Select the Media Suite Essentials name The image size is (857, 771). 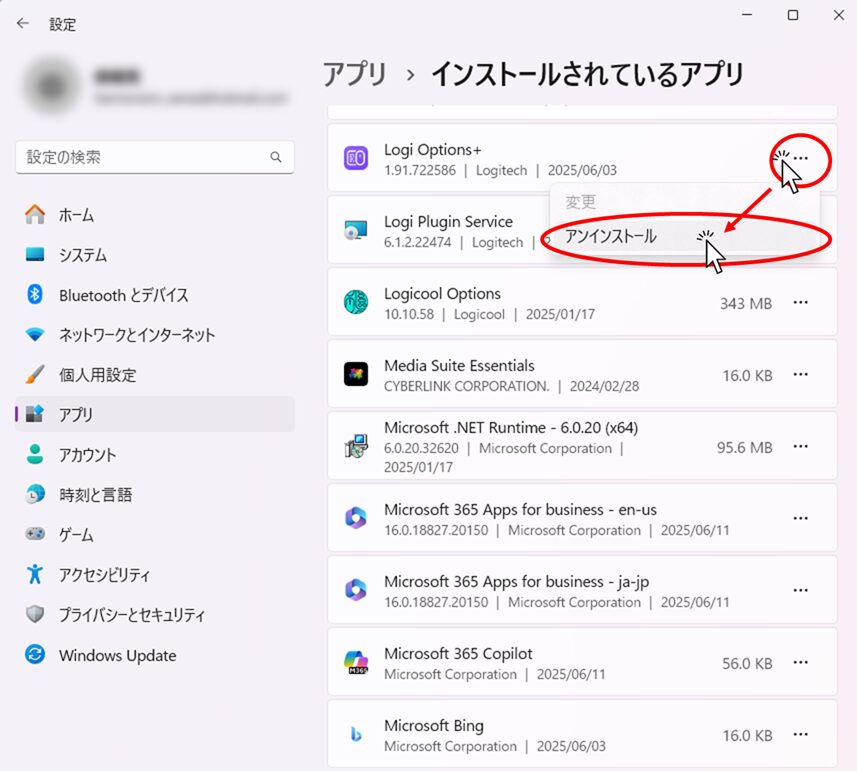pos(459,366)
